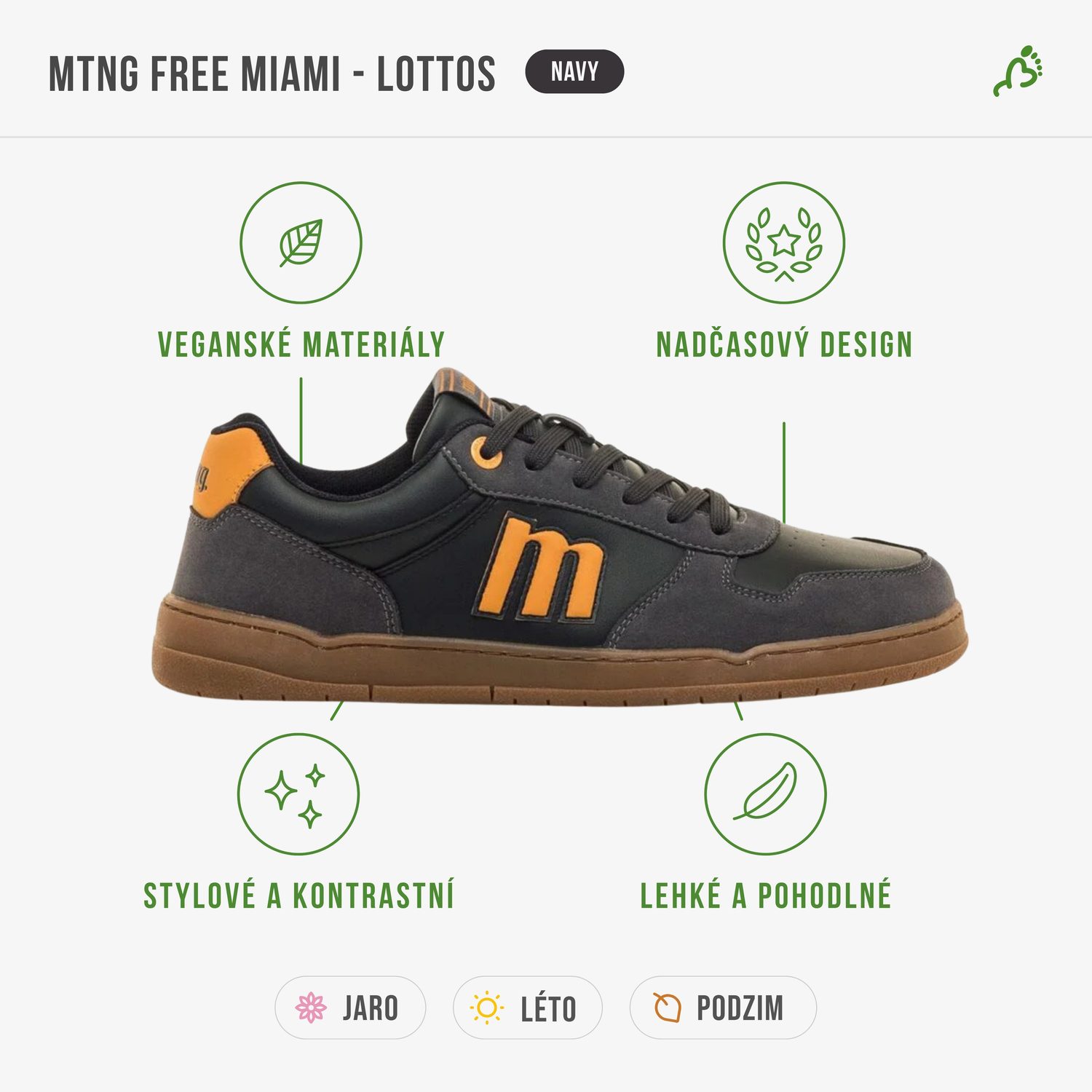The image size is (1092, 1092).
Task: Select the NAVY color badge
Action: (x=574, y=71)
